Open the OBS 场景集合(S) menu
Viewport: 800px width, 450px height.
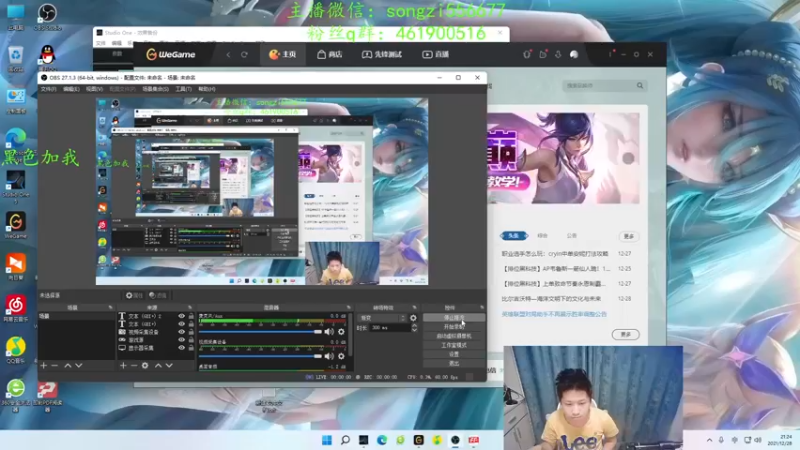tap(155, 89)
